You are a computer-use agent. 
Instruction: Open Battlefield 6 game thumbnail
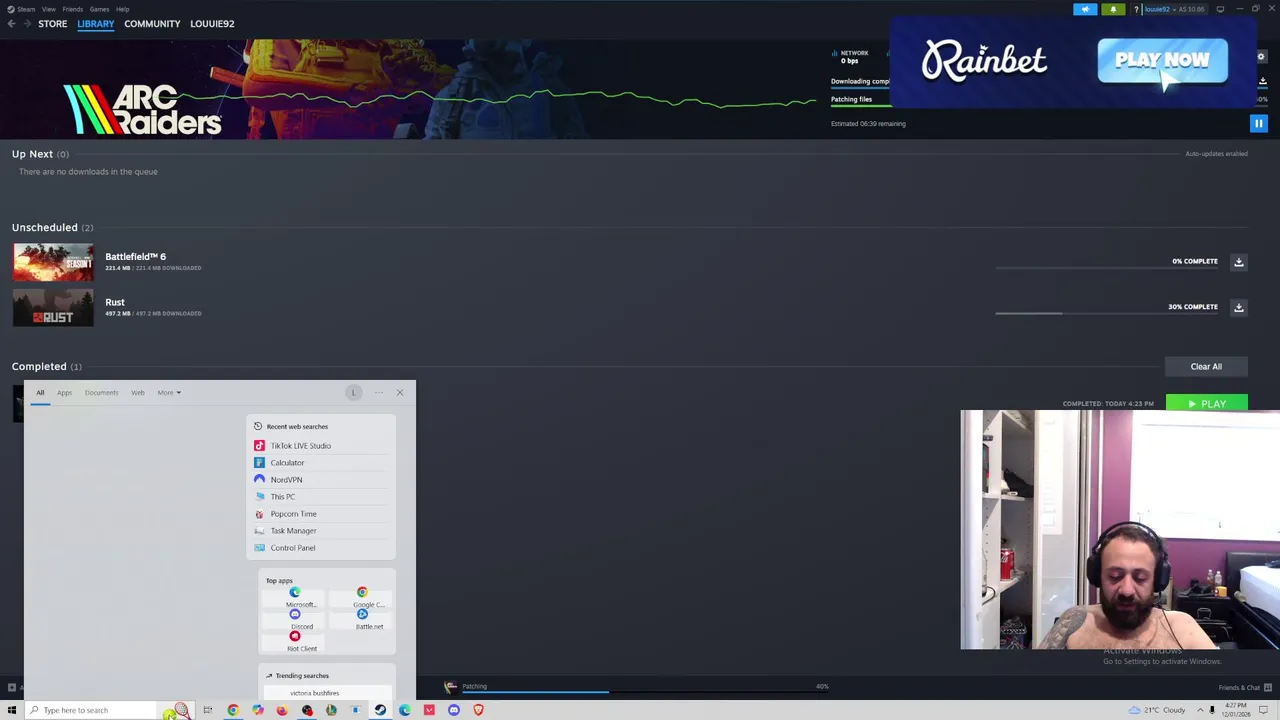(53, 262)
